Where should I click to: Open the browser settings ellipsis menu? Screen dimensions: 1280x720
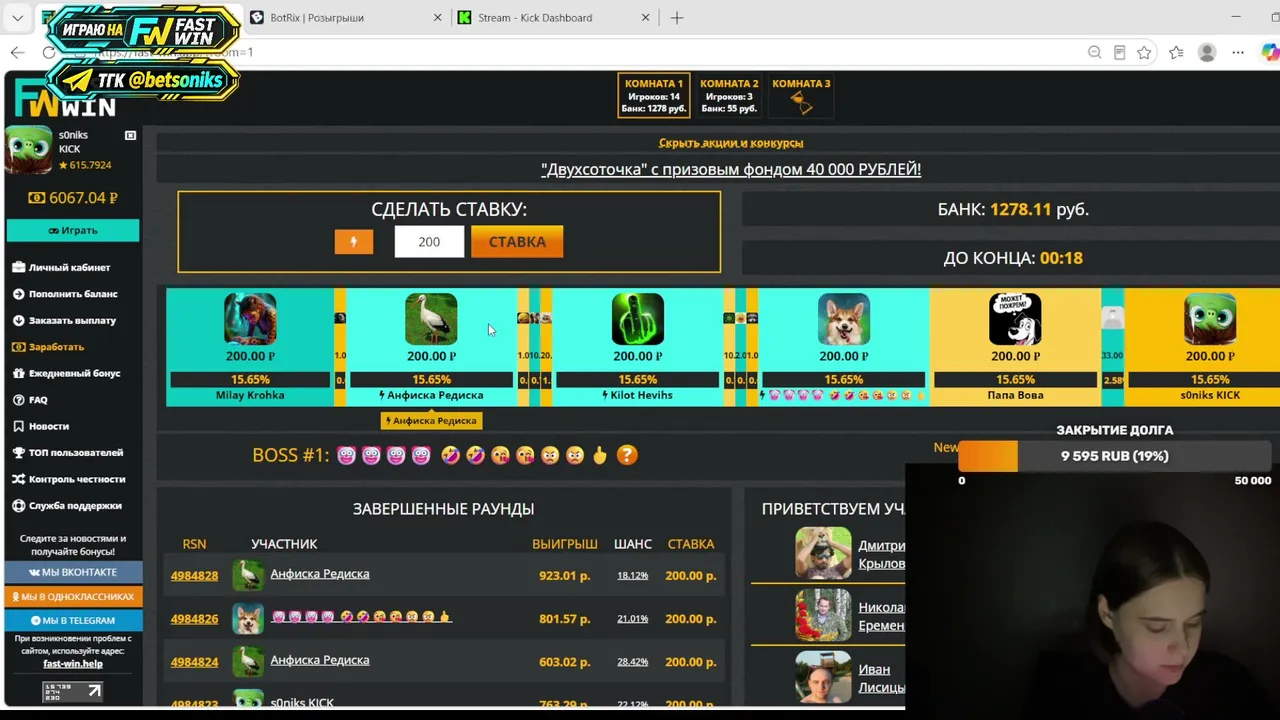[x=1238, y=52]
